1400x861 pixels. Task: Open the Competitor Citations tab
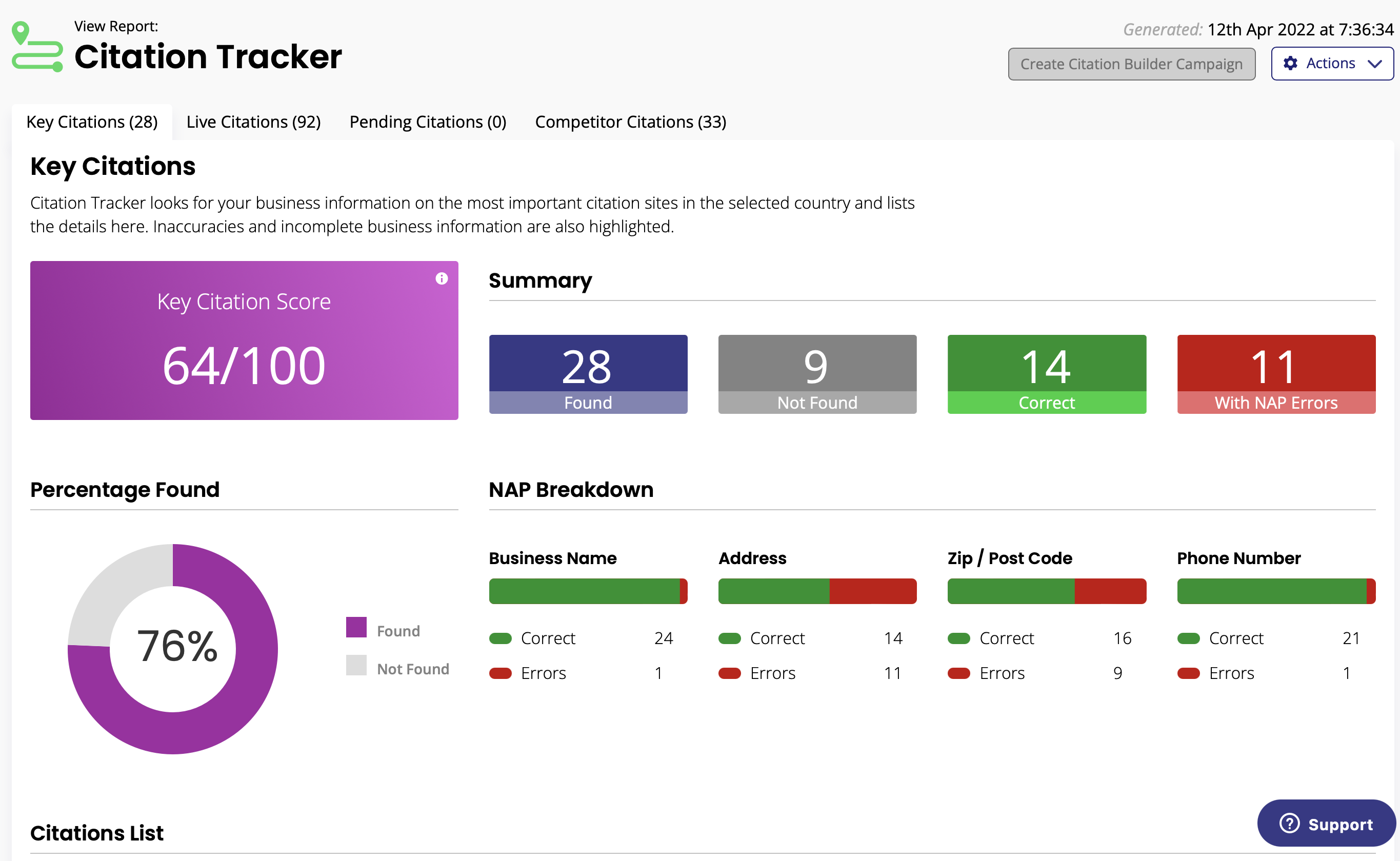pos(630,122)
